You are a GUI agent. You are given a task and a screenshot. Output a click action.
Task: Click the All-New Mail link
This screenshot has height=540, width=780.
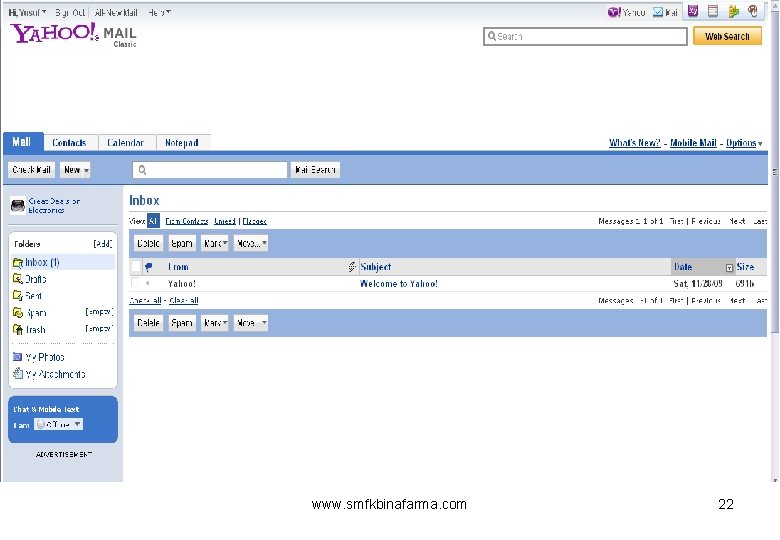click(x=116, y=12)
